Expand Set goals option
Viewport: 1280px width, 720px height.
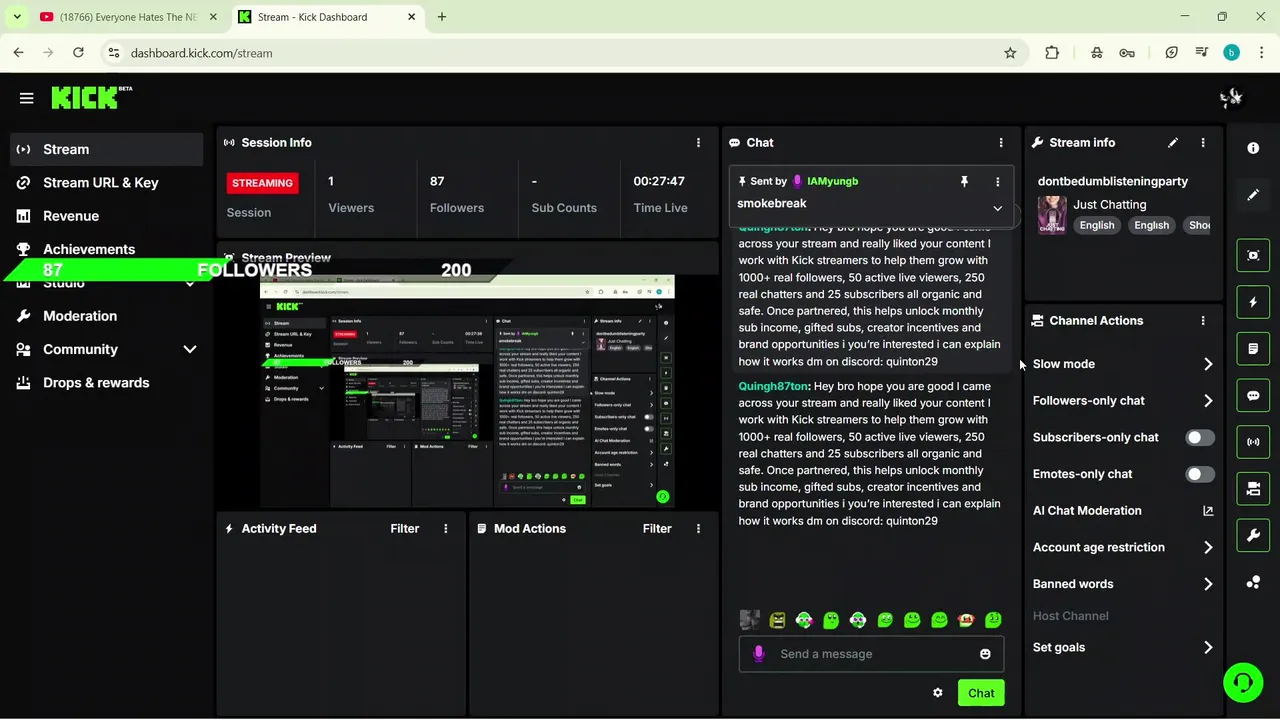point(1208,648)
